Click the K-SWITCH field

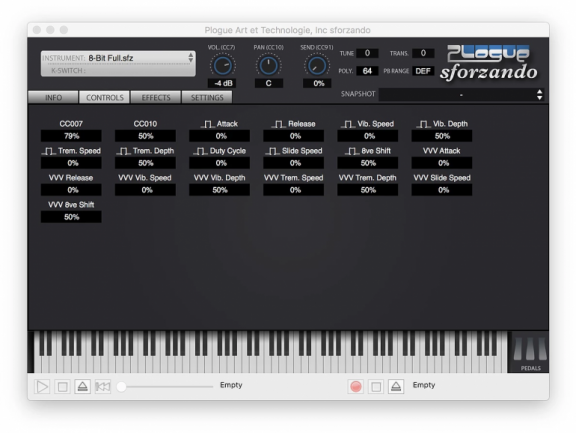tap(118, 71)
